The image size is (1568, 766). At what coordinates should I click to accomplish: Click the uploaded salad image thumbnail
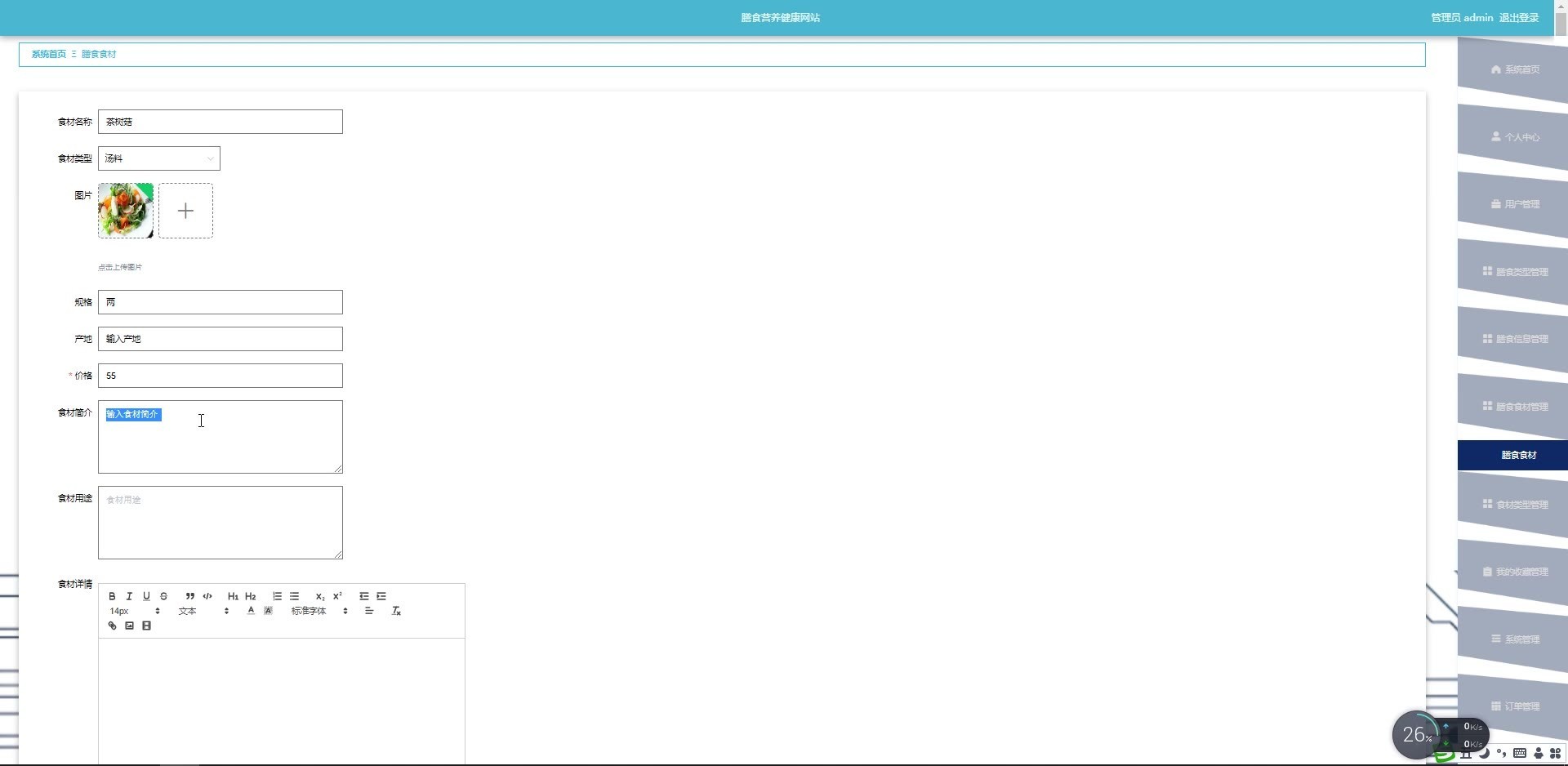click(126, 211)
